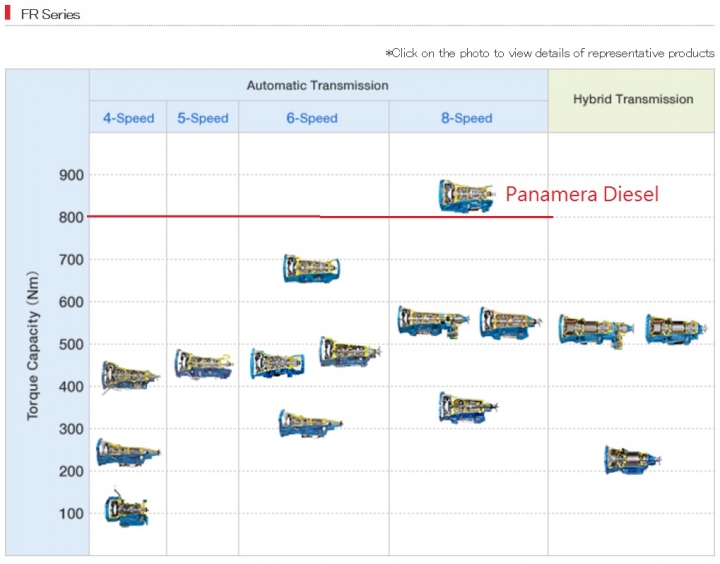Screen dimensions: 720x564
Task: Click the 900 torque axis value
Action: [71, 175]
